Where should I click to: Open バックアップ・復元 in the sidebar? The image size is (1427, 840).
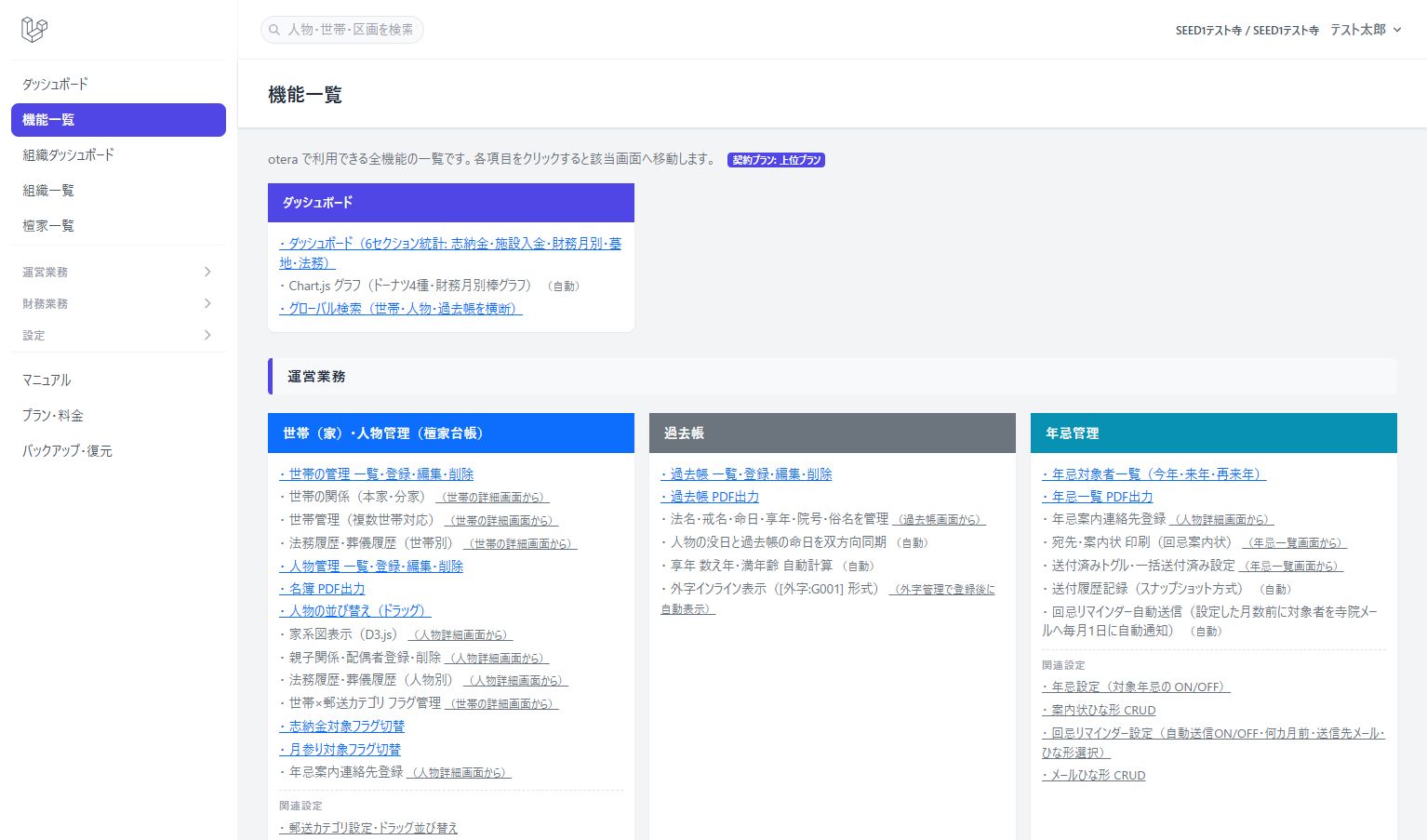coord(118,451)
